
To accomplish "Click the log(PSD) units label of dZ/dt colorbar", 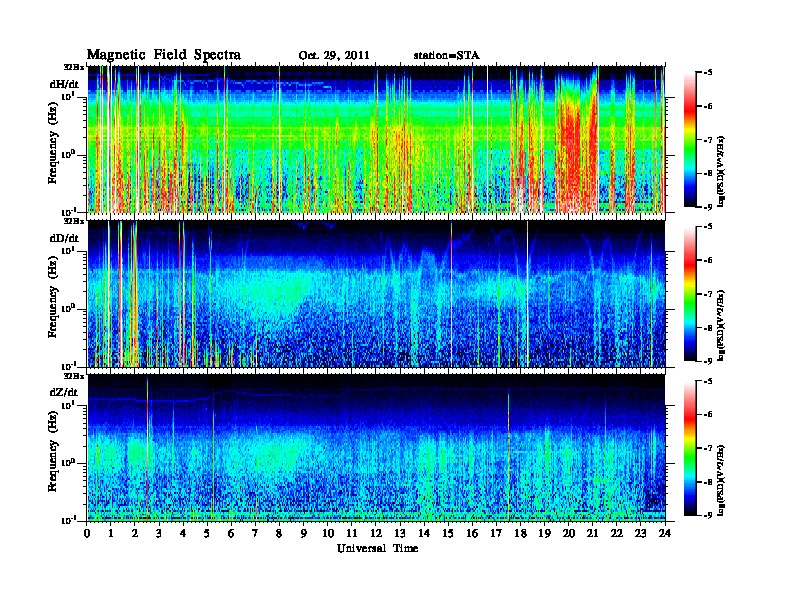I will click(x=721, y=479).
